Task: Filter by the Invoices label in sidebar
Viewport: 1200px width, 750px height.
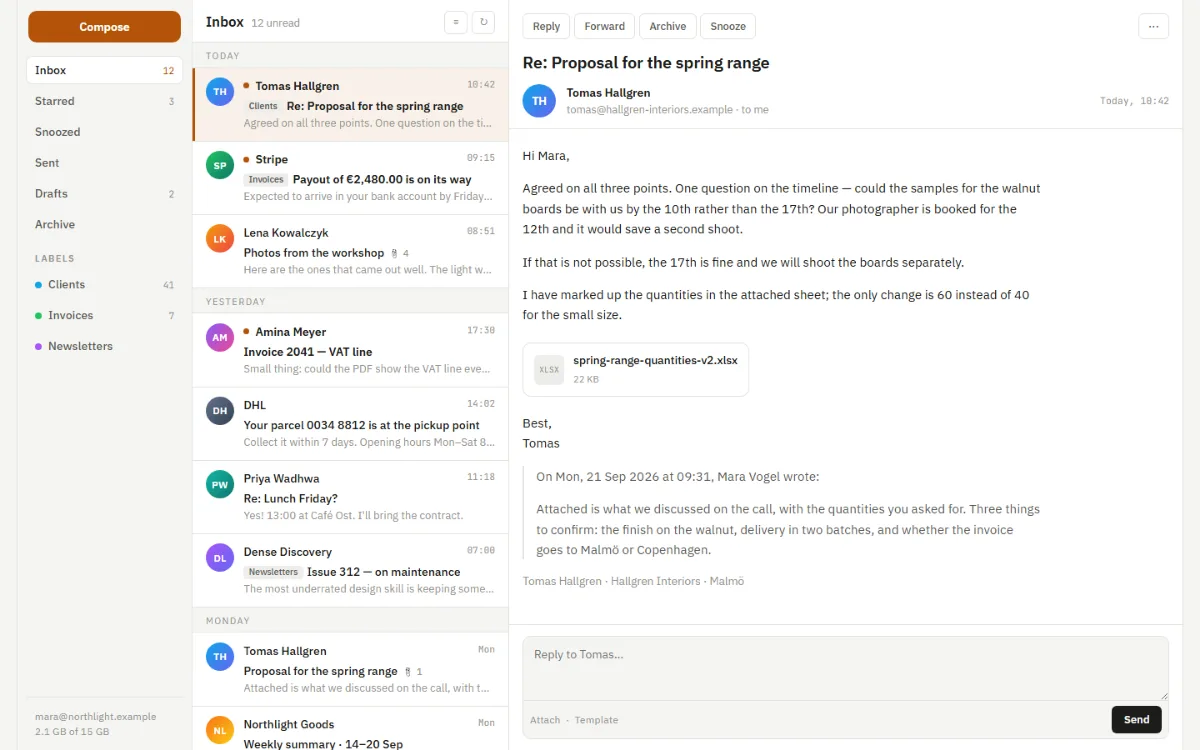Action: click(x=104, y=316)
